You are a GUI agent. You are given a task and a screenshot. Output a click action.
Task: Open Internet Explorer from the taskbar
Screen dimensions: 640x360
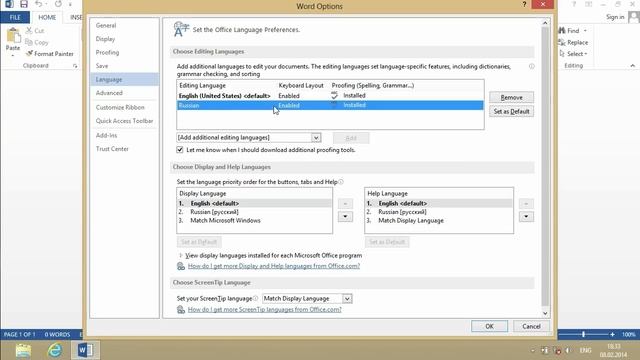pos(55,350)
